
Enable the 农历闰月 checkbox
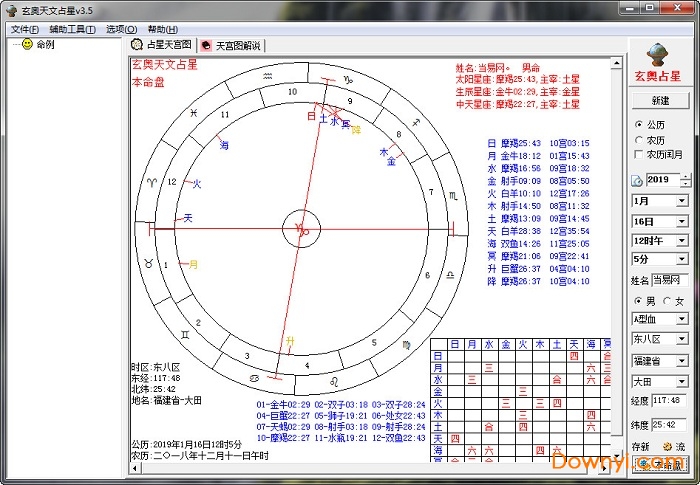[x=638, y=155]
